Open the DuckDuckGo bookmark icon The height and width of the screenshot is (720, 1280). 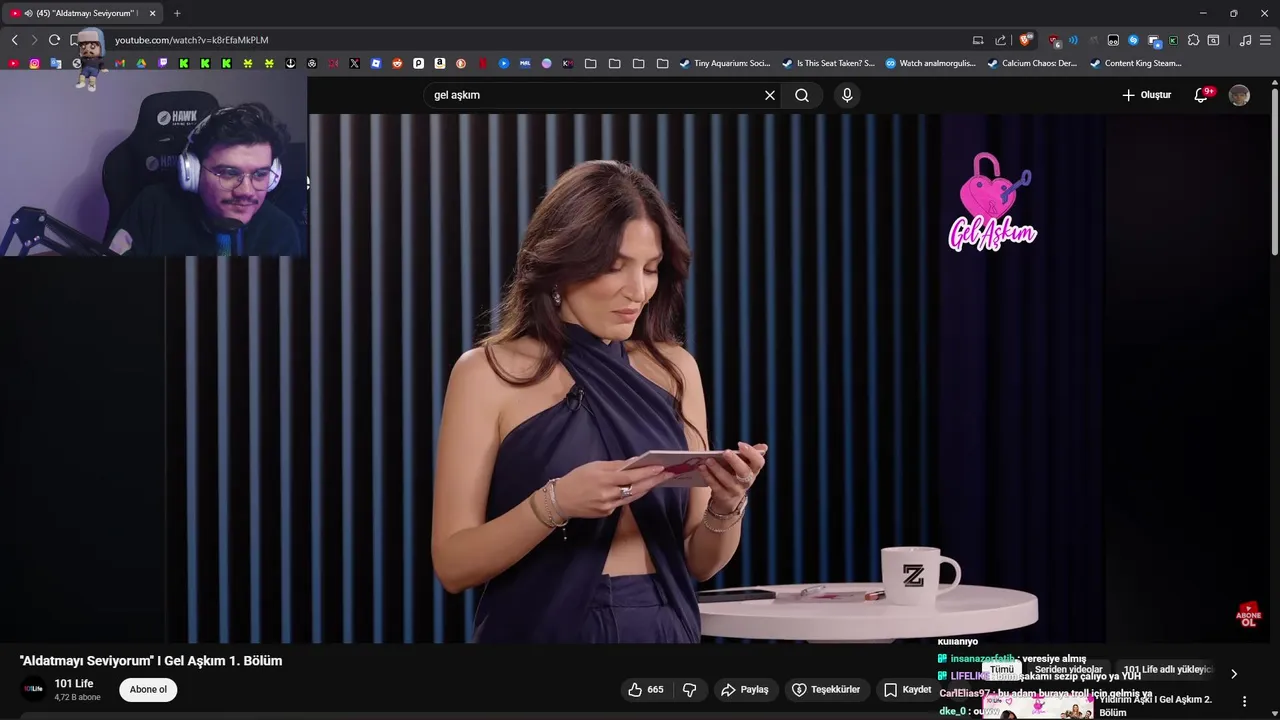[x=460, y=63]
